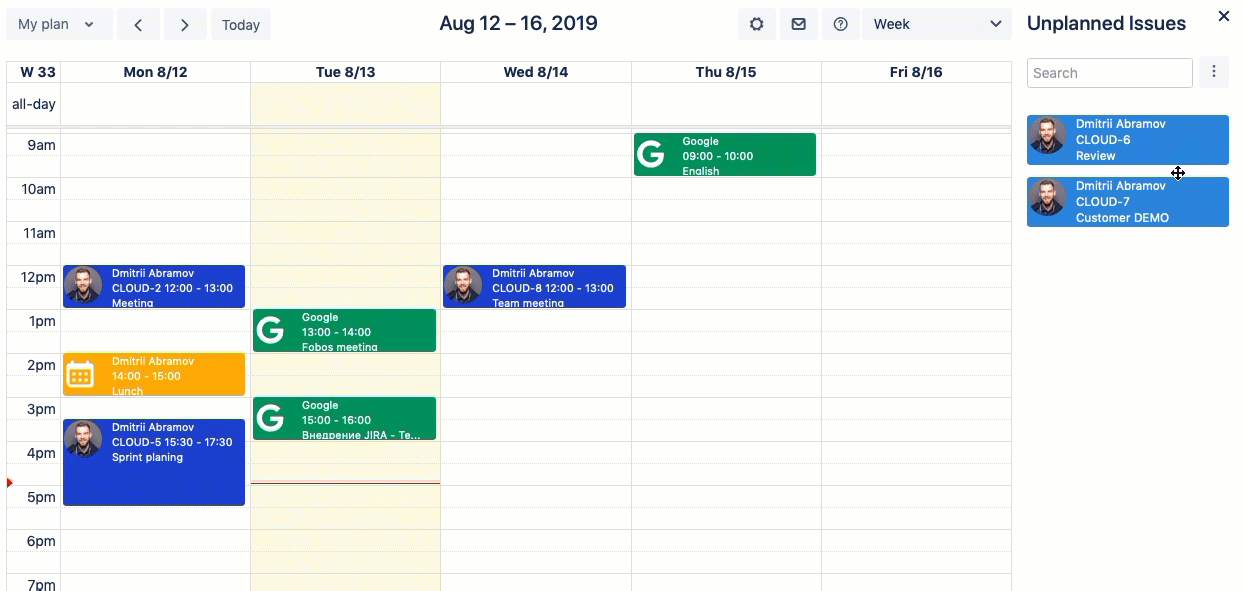Open the three-dot menu beside Search
1244x591 pixels.
point(1213,72)
